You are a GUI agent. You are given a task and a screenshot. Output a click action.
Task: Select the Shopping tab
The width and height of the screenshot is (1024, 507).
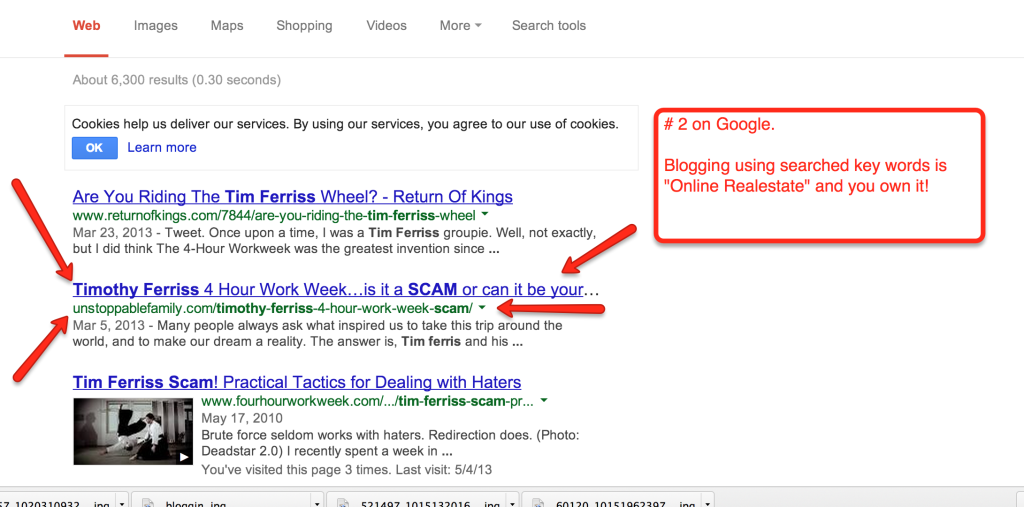click(304, 26)
